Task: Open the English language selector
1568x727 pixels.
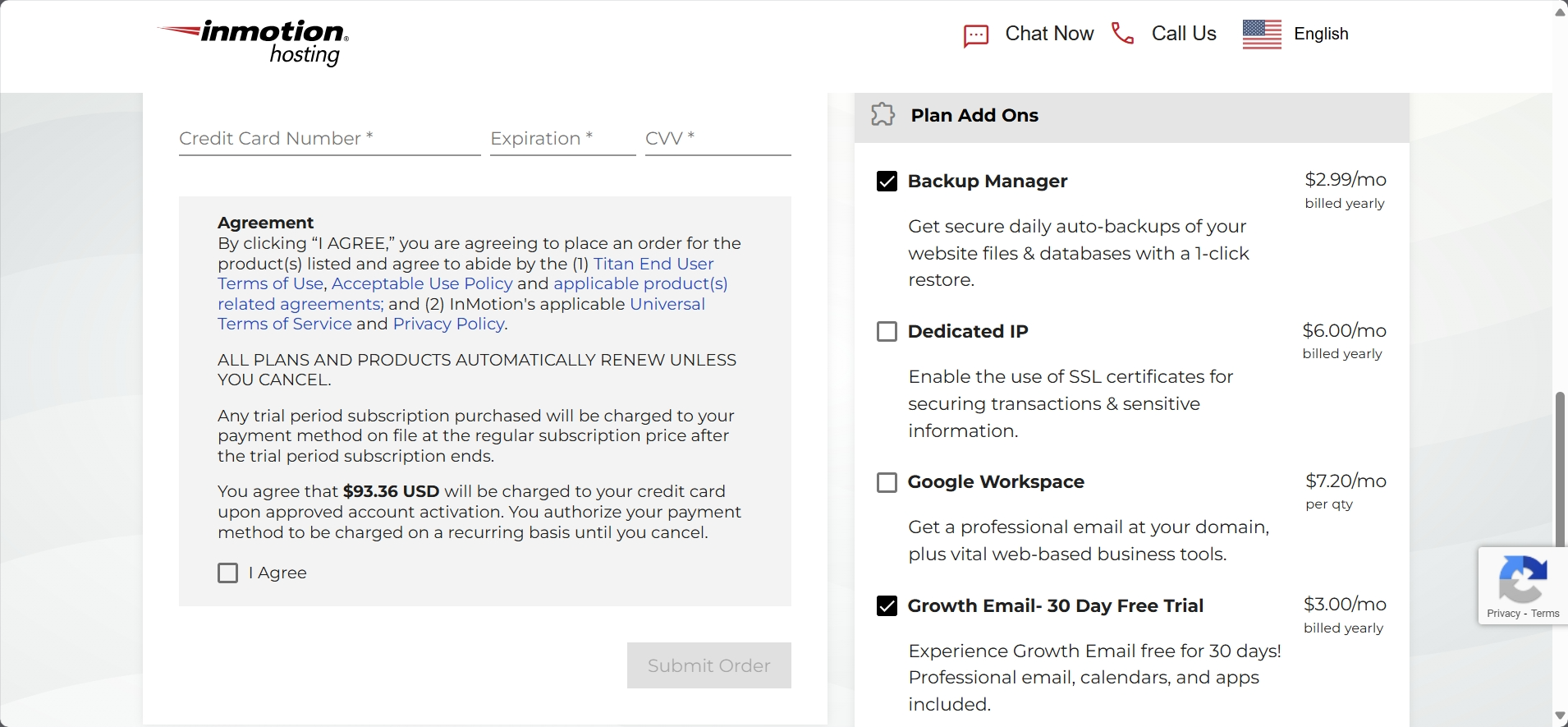Action: point(1321,34)
